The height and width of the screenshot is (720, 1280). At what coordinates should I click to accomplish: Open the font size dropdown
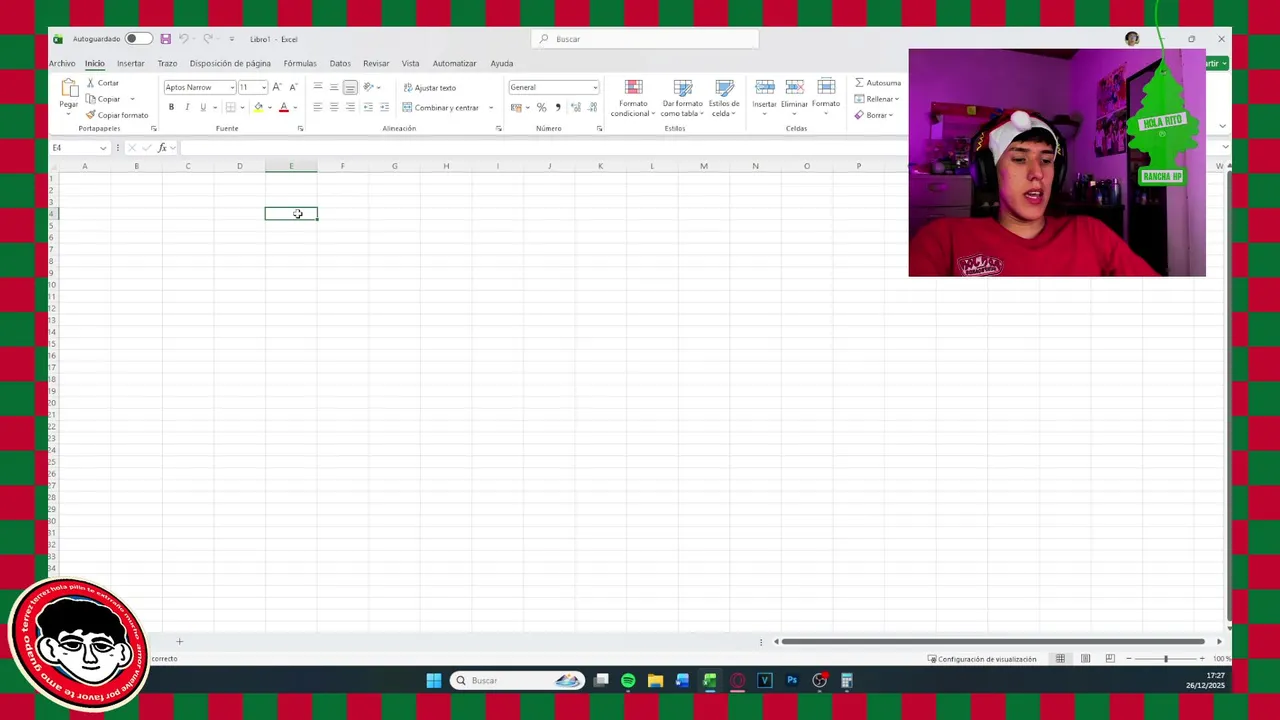tap(264, 87)
